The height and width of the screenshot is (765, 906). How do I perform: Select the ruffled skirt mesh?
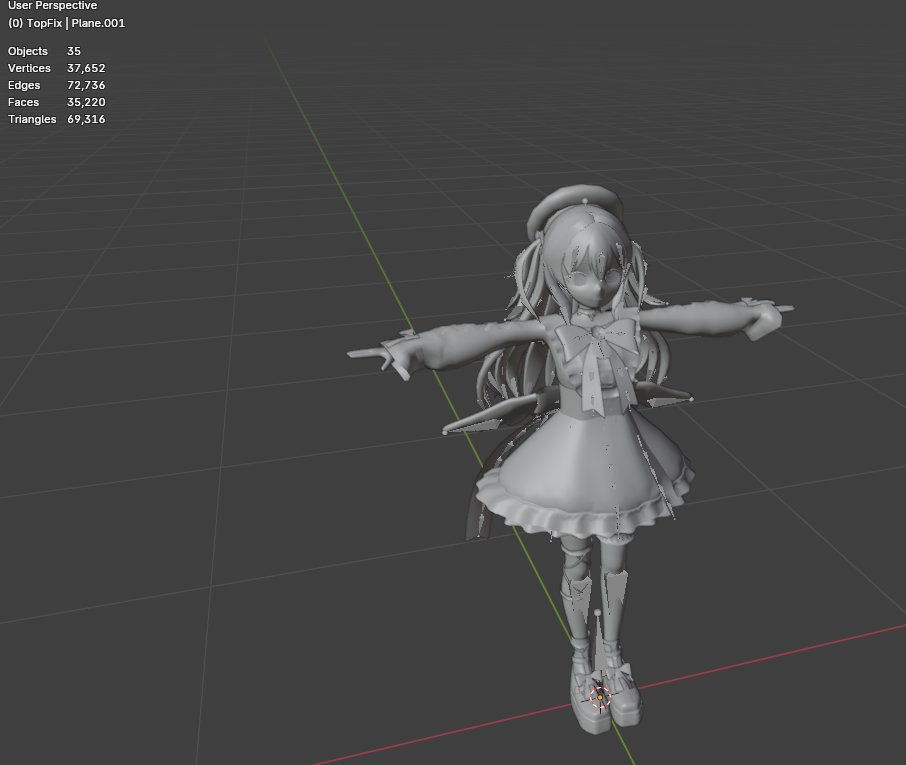584,471
